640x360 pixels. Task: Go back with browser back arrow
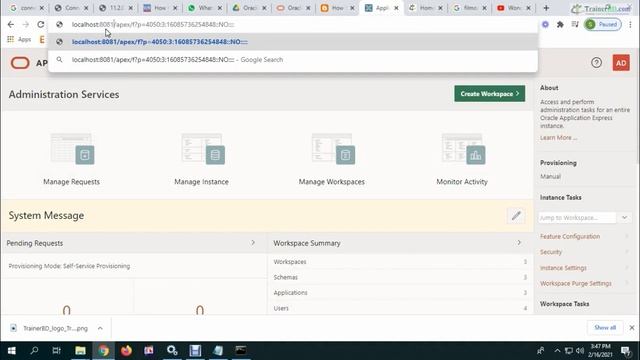pyautogui.click(x=11, y=24)
